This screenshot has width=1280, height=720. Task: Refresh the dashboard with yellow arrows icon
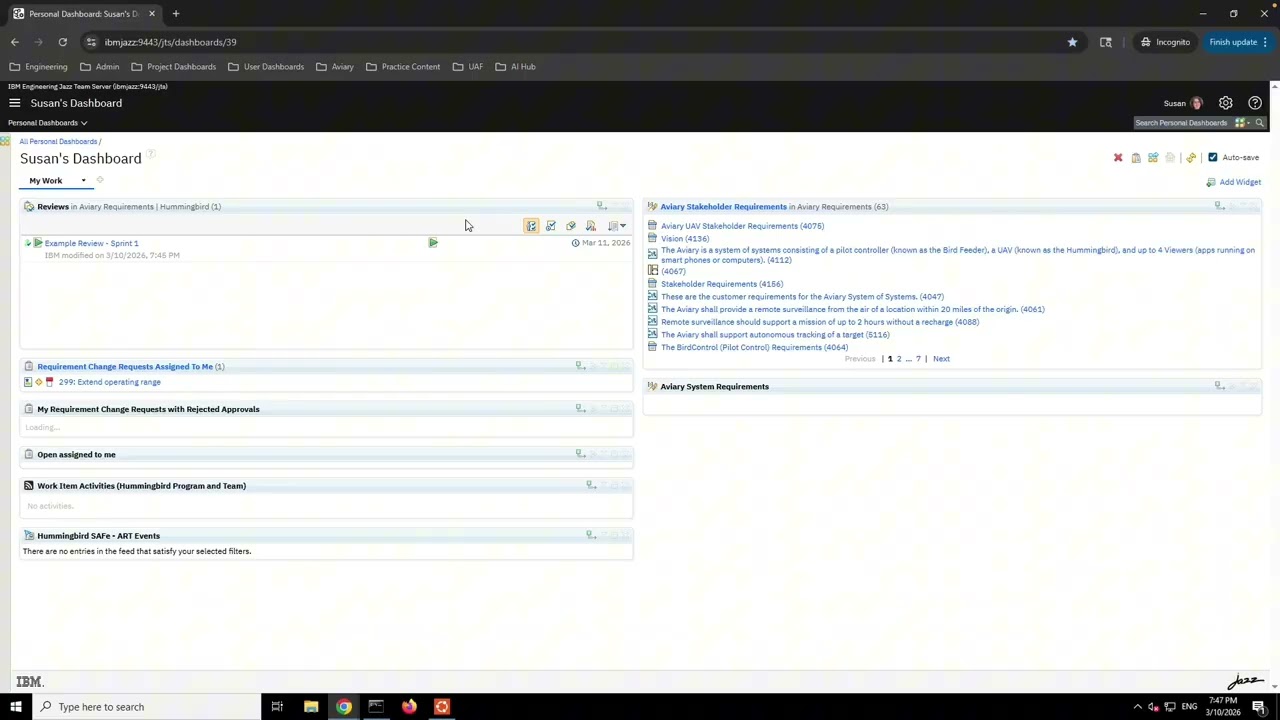tap(1191, 158)
